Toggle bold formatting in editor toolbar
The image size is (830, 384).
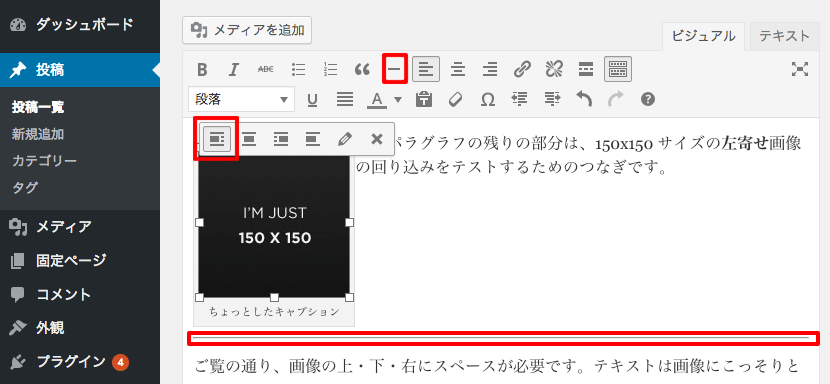pos(202,69)
